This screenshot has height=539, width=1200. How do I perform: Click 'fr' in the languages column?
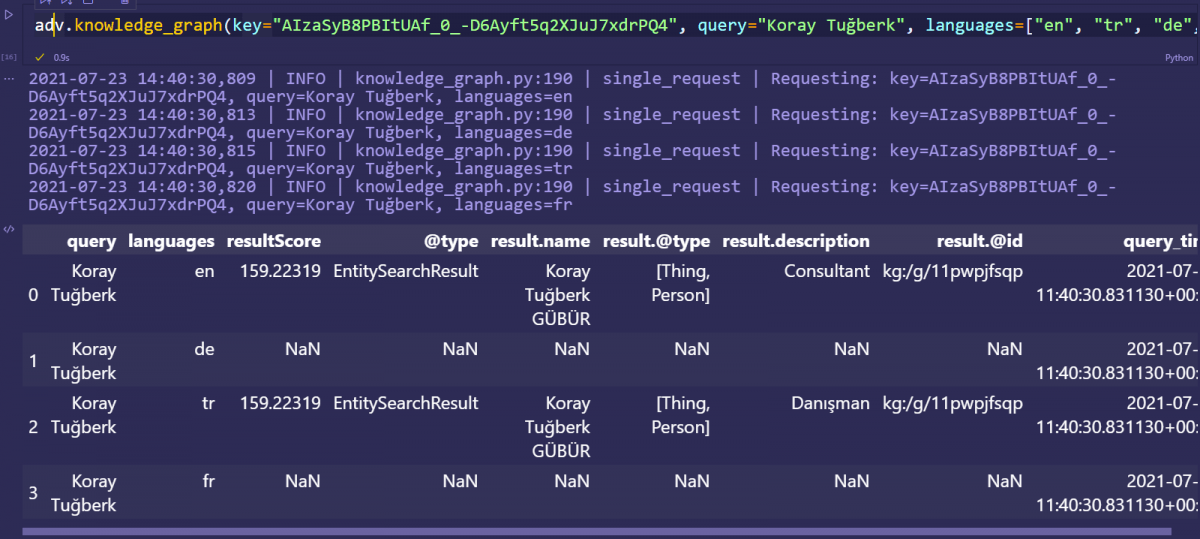208,481
